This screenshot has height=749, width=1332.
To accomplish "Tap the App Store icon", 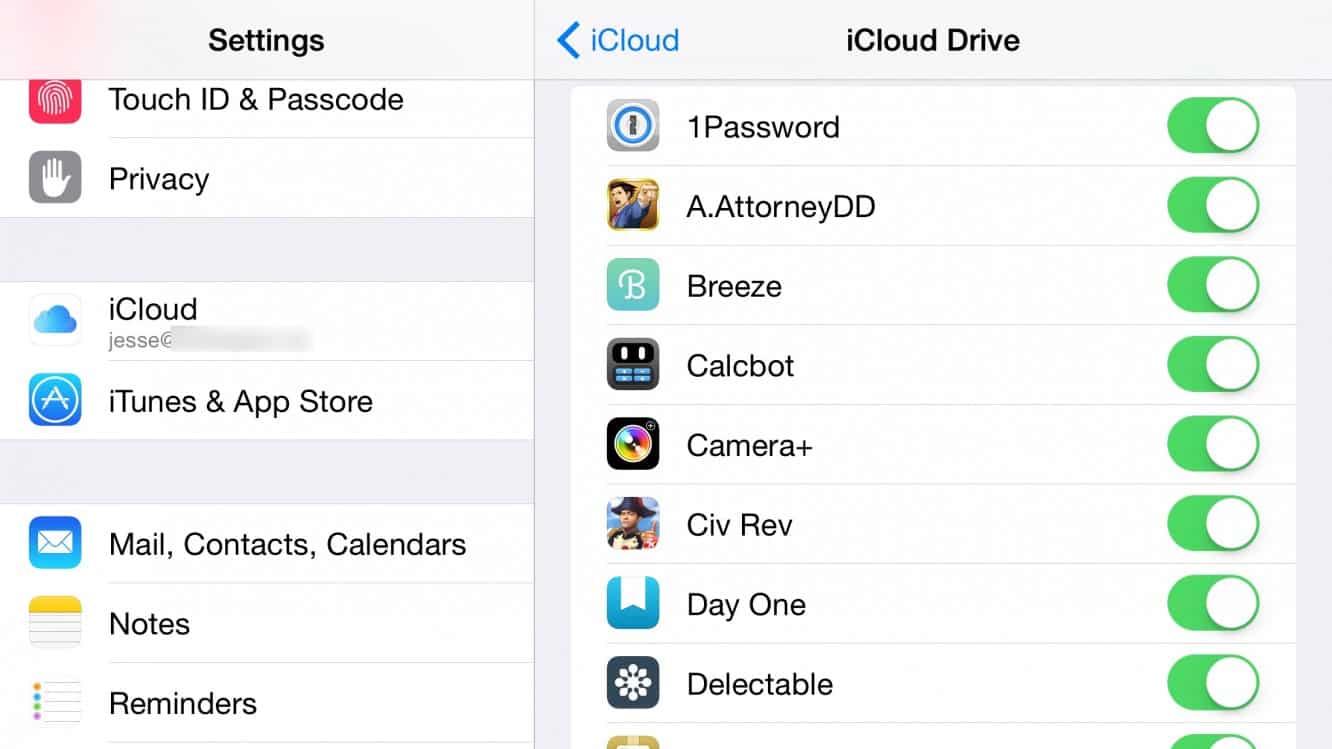I will [x=55, y=400].
